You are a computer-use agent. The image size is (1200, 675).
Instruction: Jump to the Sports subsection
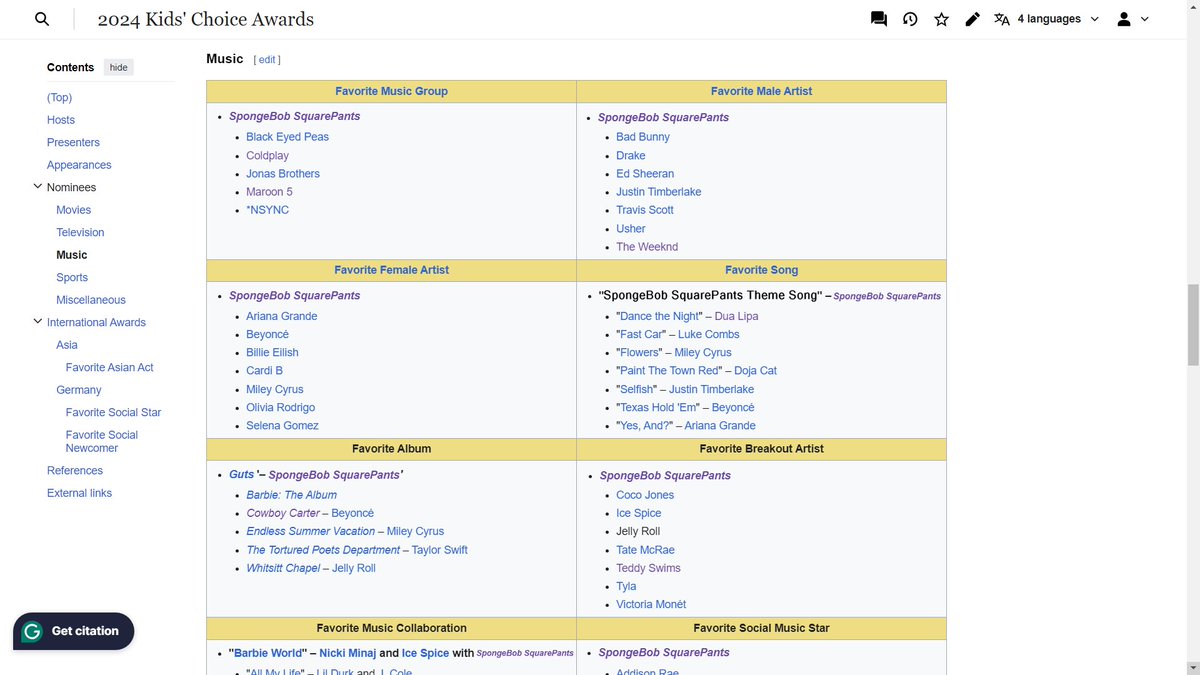click(x=72, y=277)
